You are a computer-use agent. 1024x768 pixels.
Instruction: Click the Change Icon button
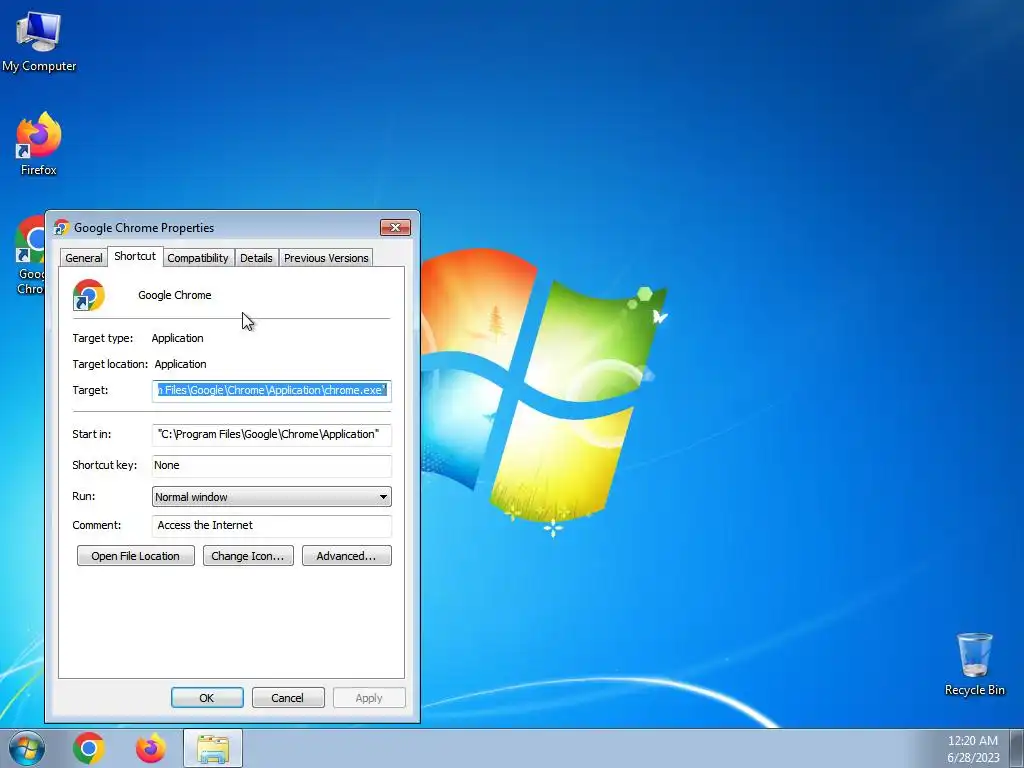pyautogui.click(x=248, y=556)
